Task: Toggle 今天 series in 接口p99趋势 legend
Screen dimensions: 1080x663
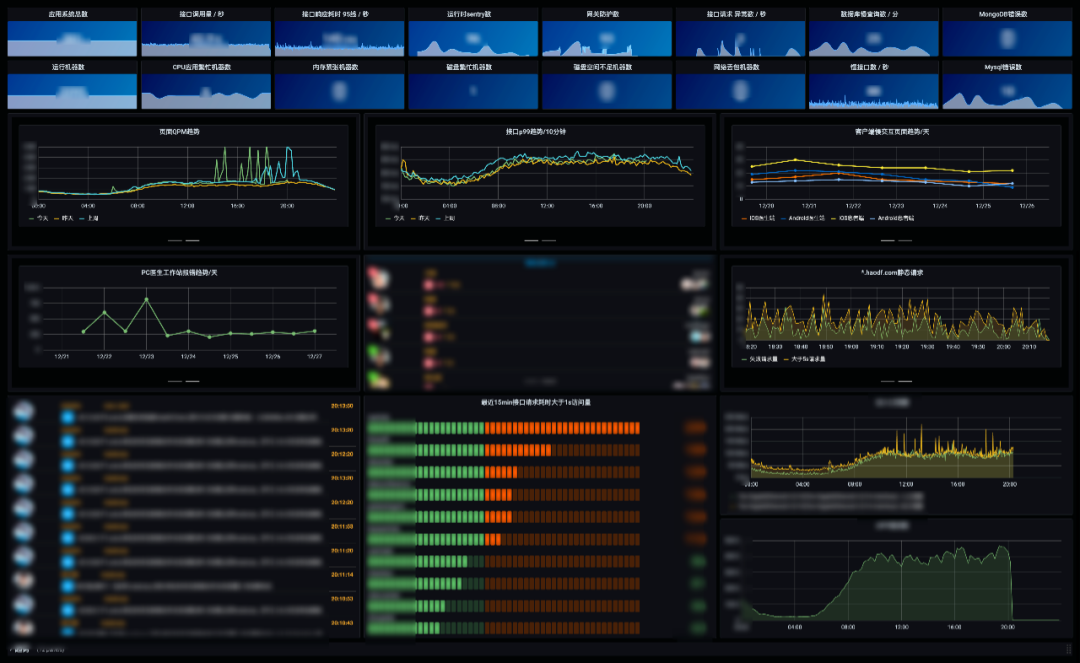Action: coord(395,218)
